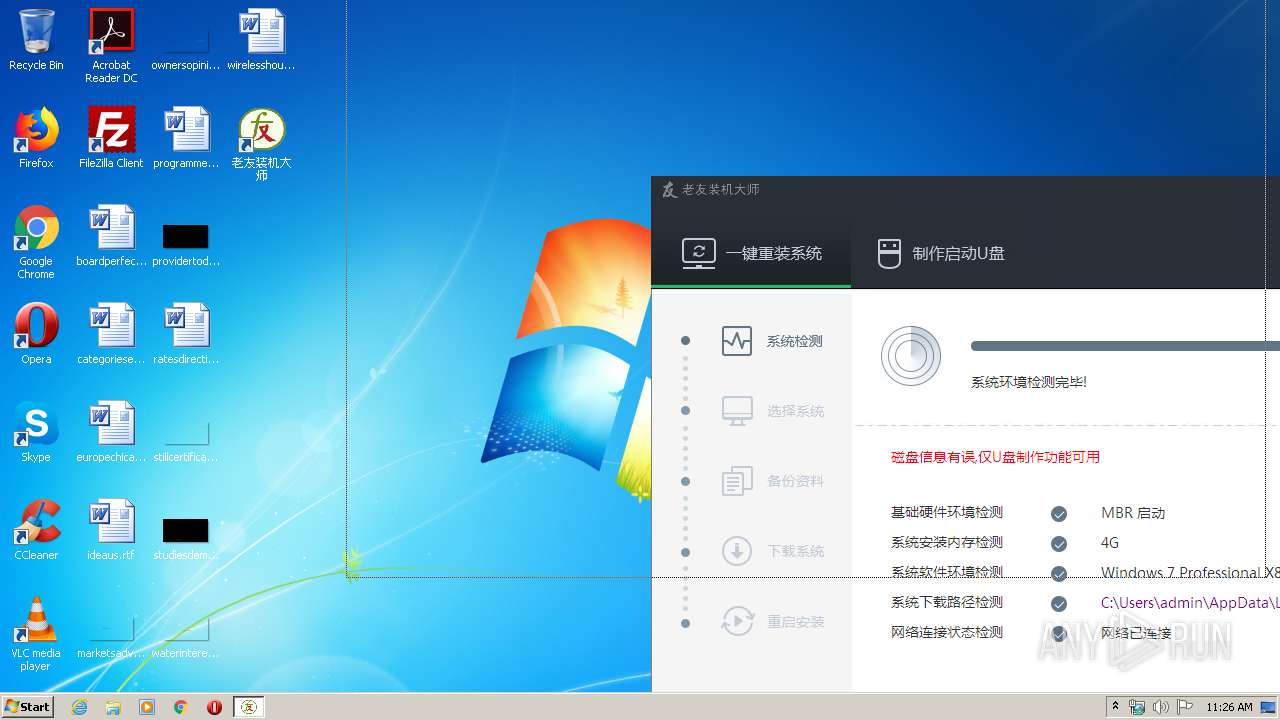Open the volume control tray icon
This screenshot has width=1280, height=720.
(x=1161, y=707)
